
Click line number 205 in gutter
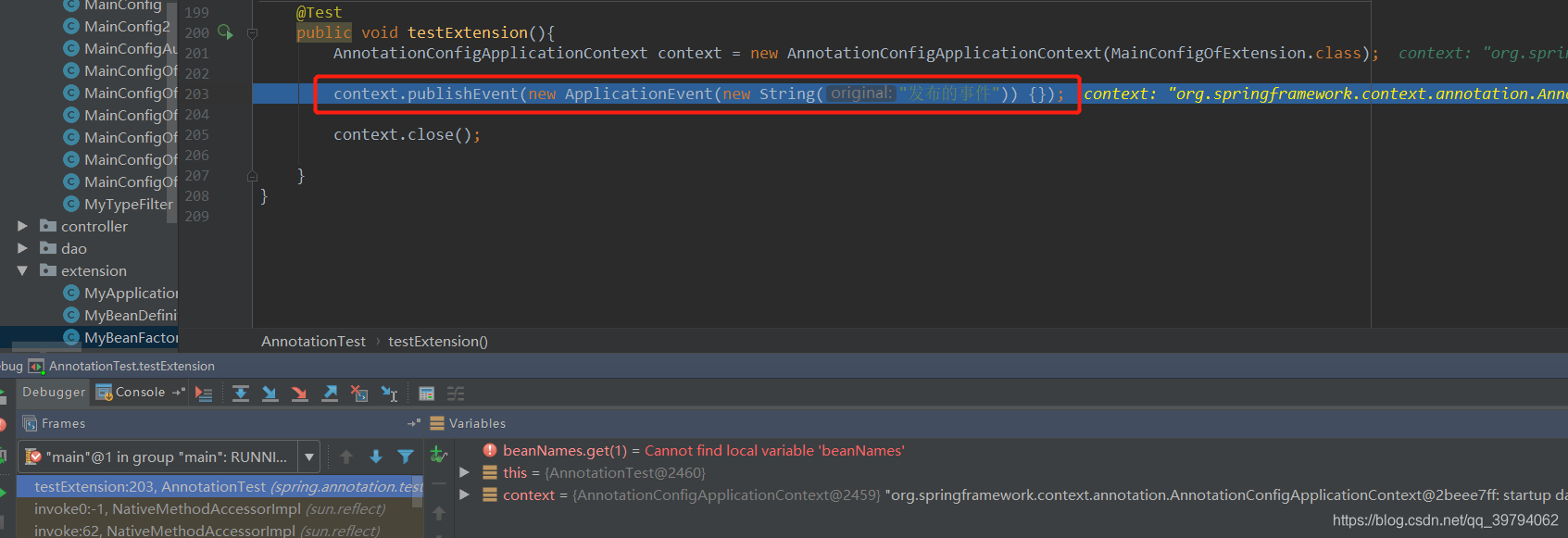[196, 134]
